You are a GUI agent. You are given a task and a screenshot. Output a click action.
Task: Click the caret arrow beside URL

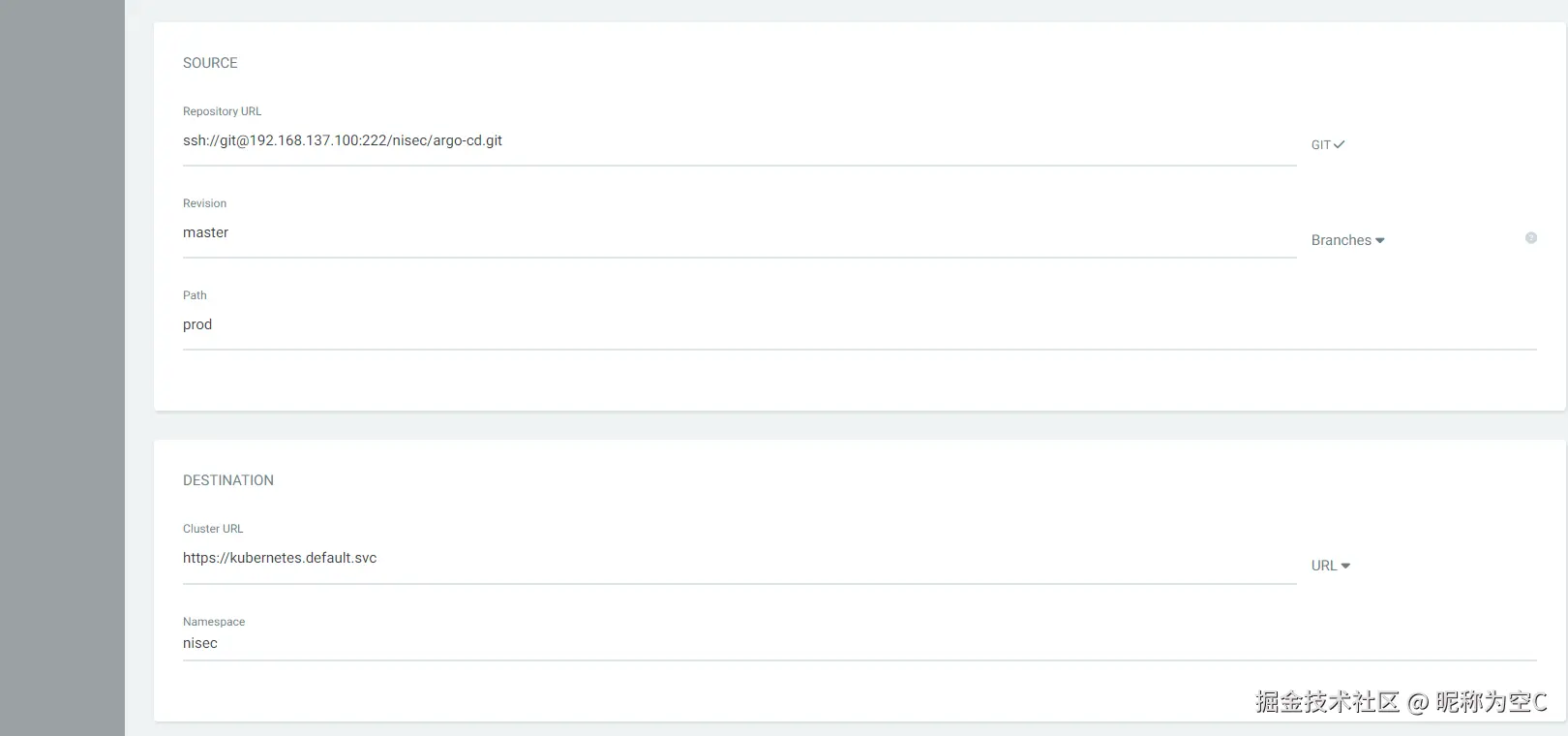(x=1345, y=566)
